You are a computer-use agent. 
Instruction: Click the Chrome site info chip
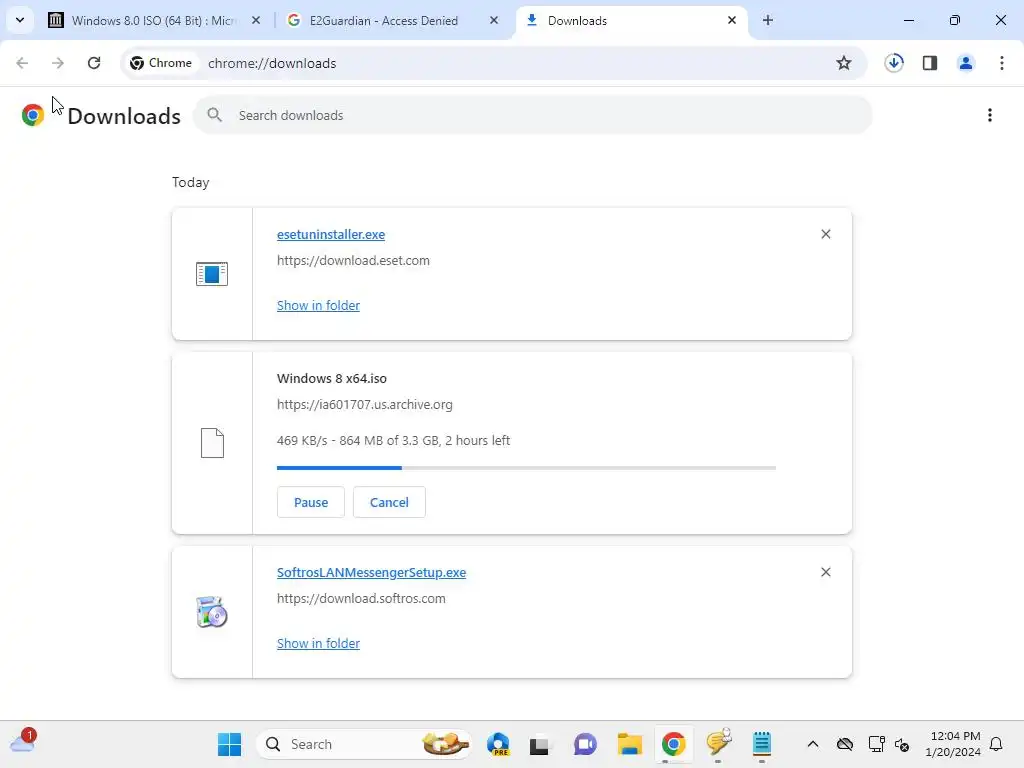tap(161, 63)
